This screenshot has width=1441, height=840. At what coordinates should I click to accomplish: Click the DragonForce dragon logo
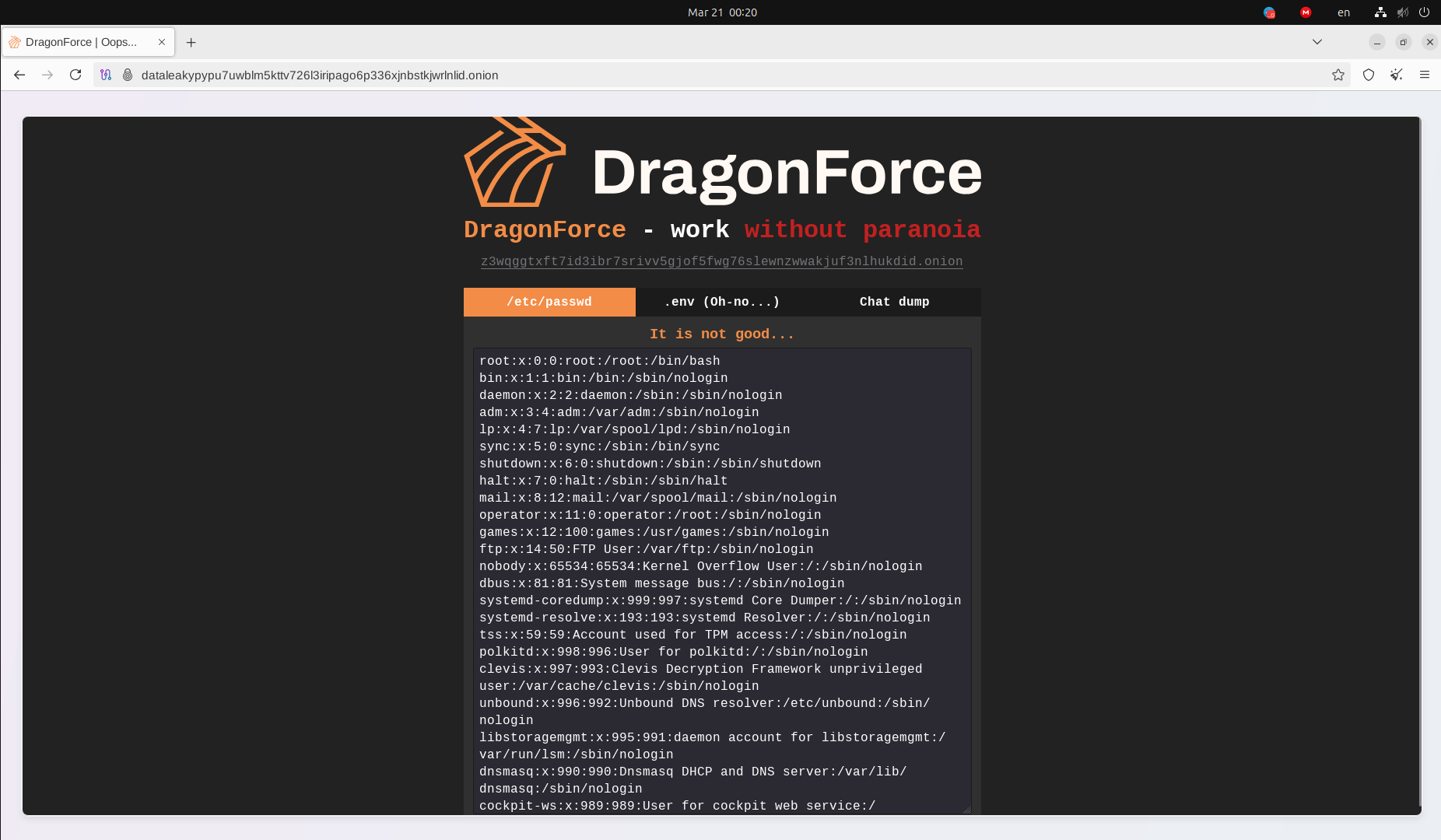point(514,162)
